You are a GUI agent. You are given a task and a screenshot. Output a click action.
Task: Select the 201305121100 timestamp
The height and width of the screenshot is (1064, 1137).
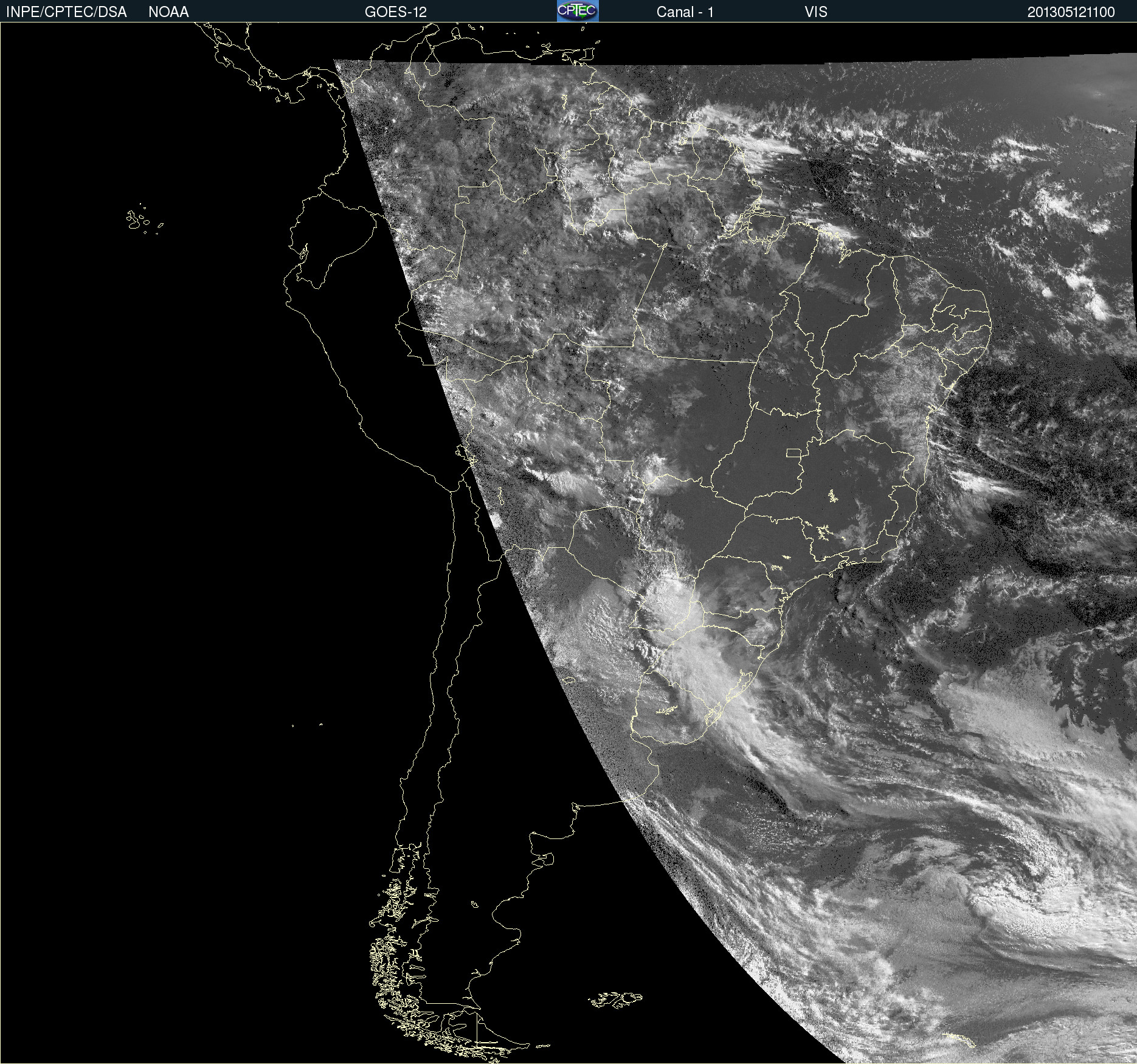tap(1071, 12)
